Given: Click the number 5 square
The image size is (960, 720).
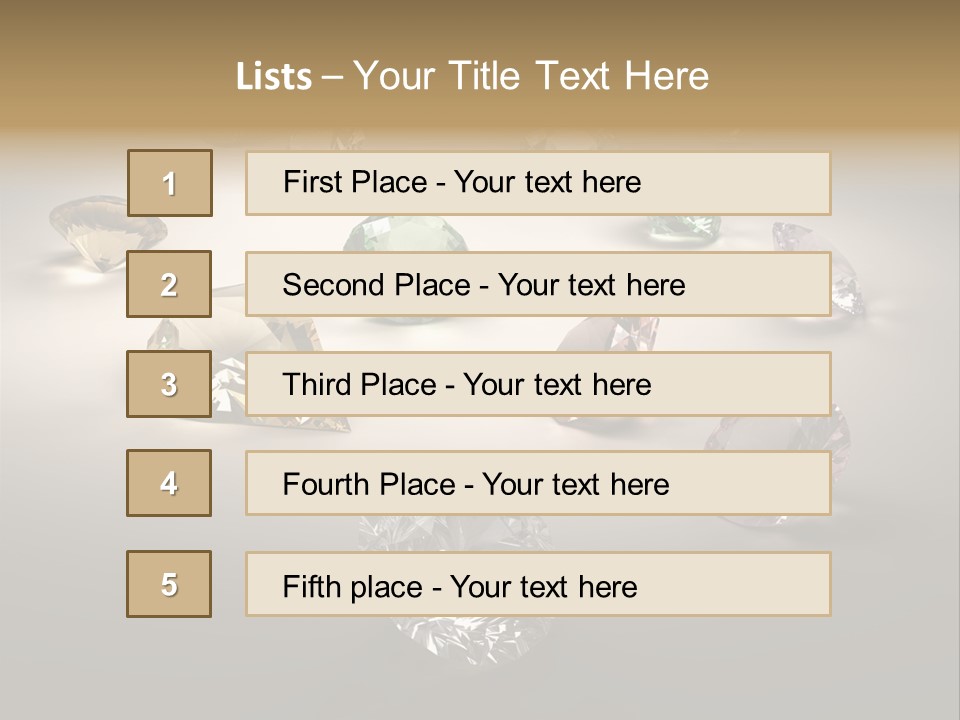Looking at the screenshot, I should click(169, 584).
